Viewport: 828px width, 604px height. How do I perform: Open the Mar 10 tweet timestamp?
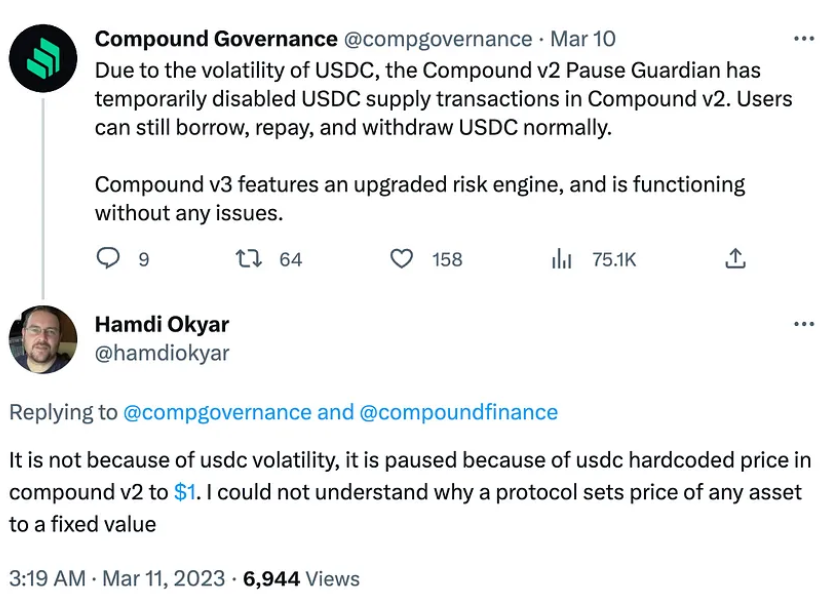tap(582, 39)
